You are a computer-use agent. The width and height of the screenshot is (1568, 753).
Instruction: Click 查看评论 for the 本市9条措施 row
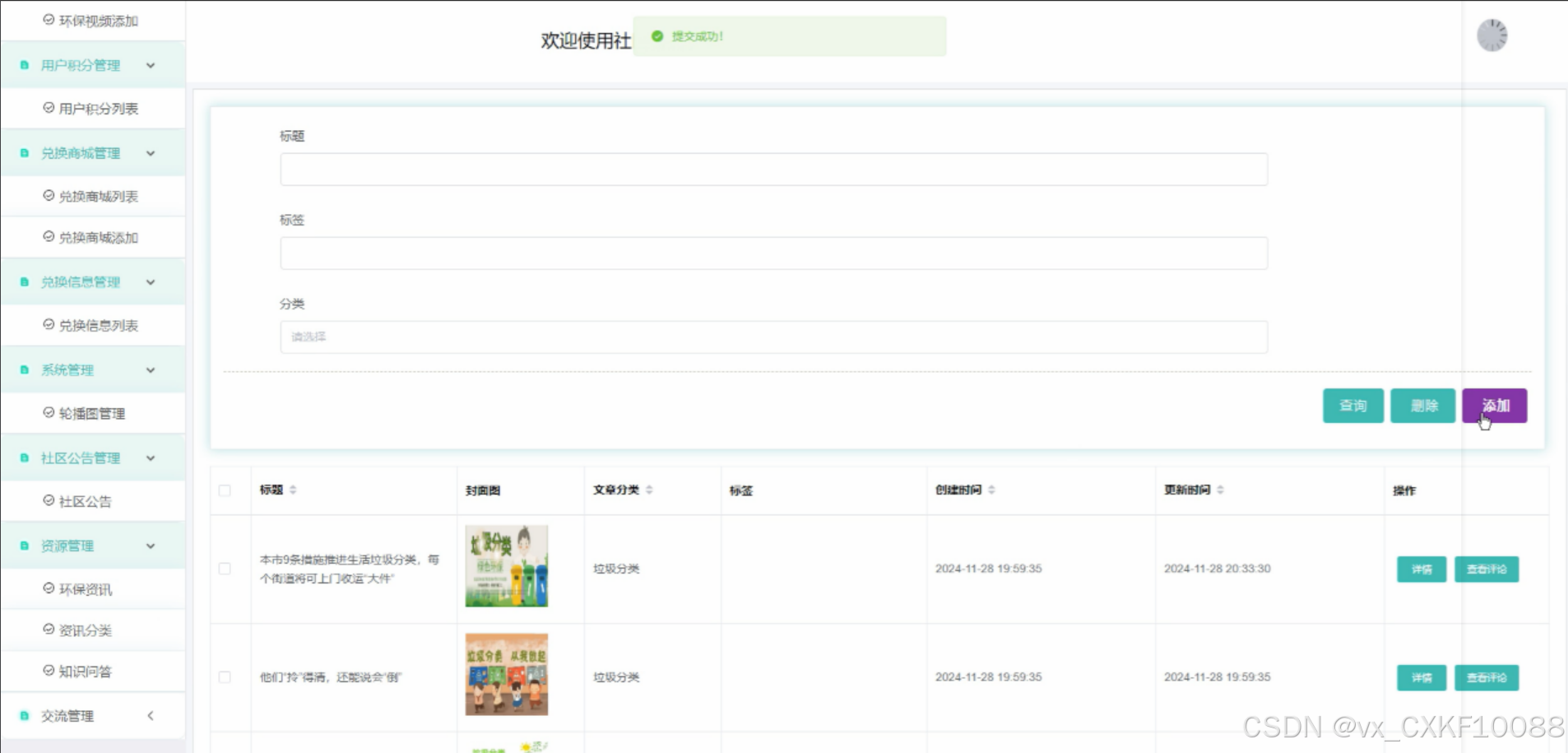click(x=1487, y=569)
